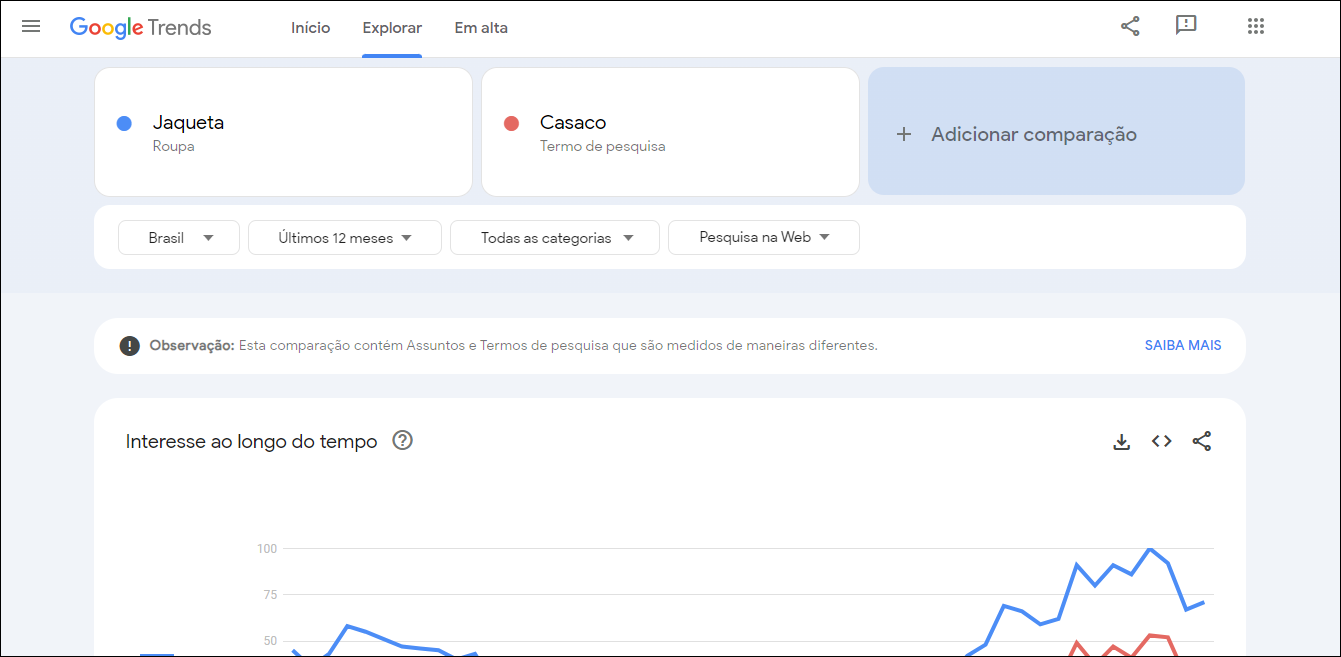The image size is (1341, 657).
Task: Open the Brasil region dropdown
Action: 179,238
